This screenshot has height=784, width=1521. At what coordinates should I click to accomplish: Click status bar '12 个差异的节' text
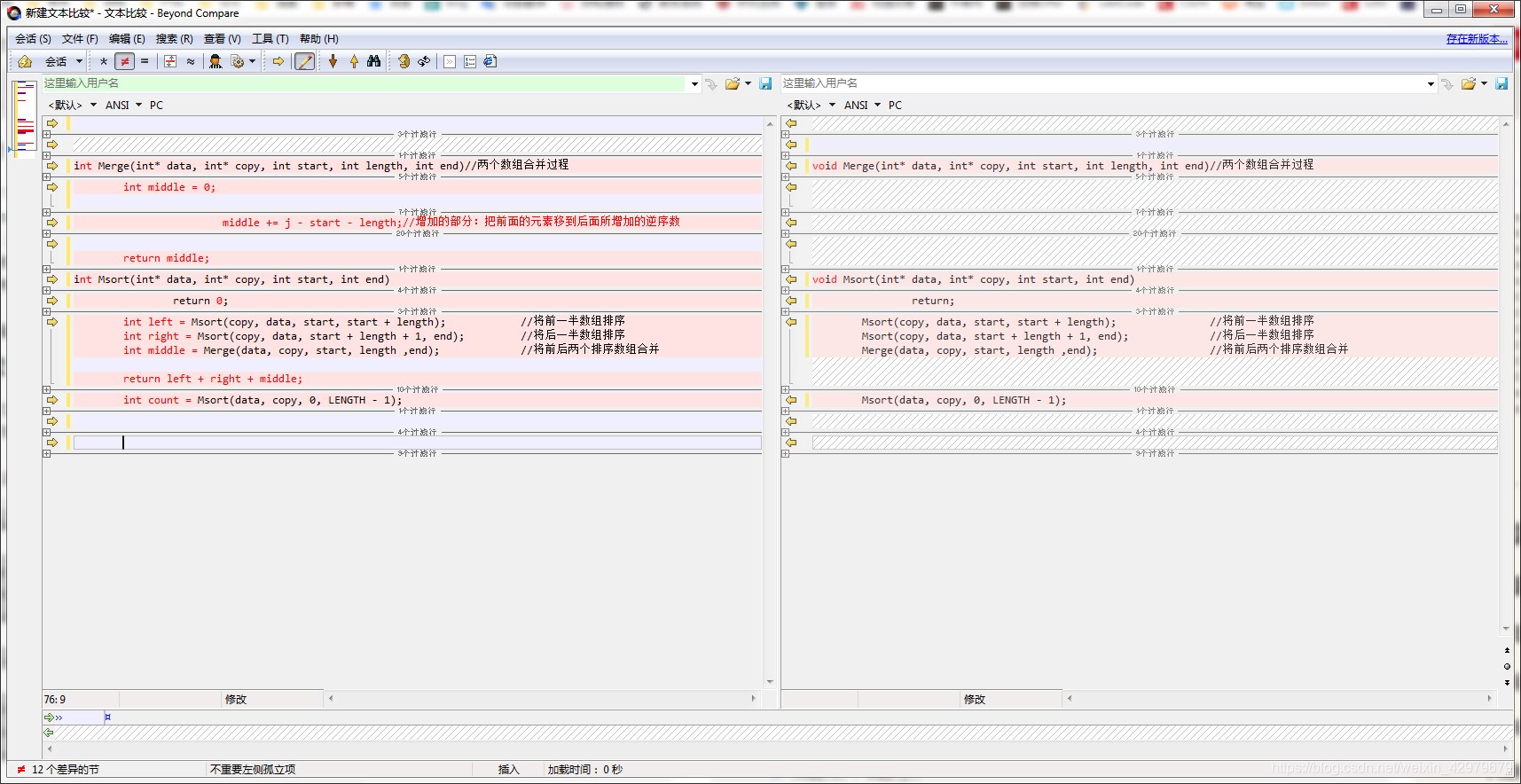pos(66,770)
